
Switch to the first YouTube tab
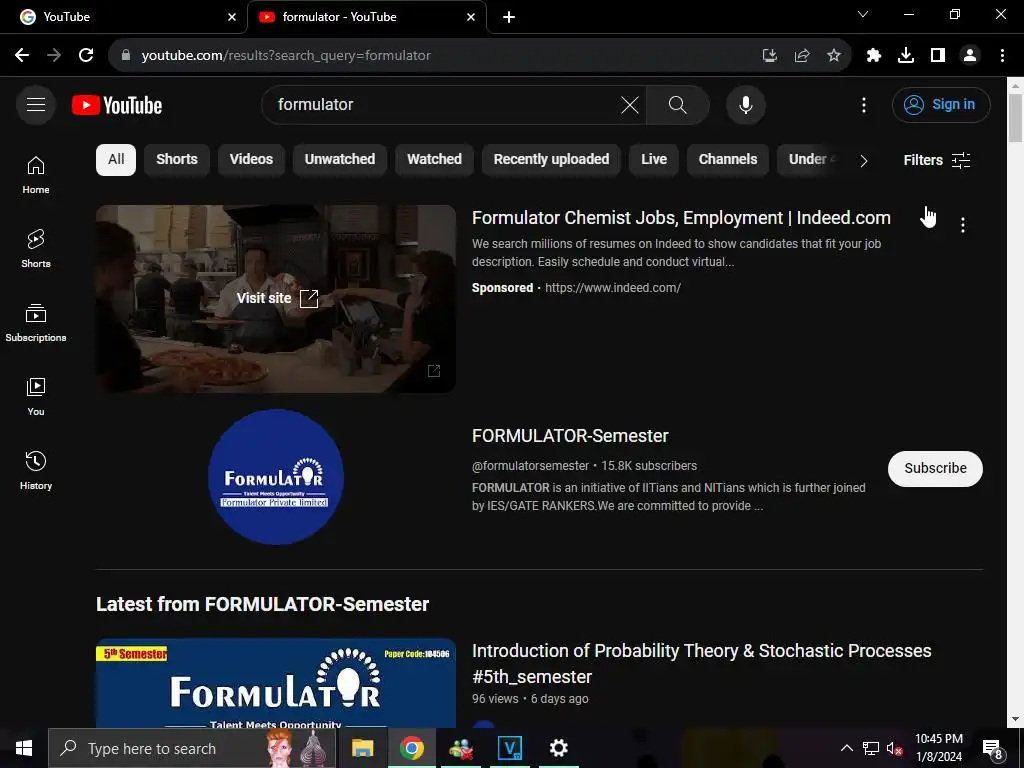(x=124, y=17)
